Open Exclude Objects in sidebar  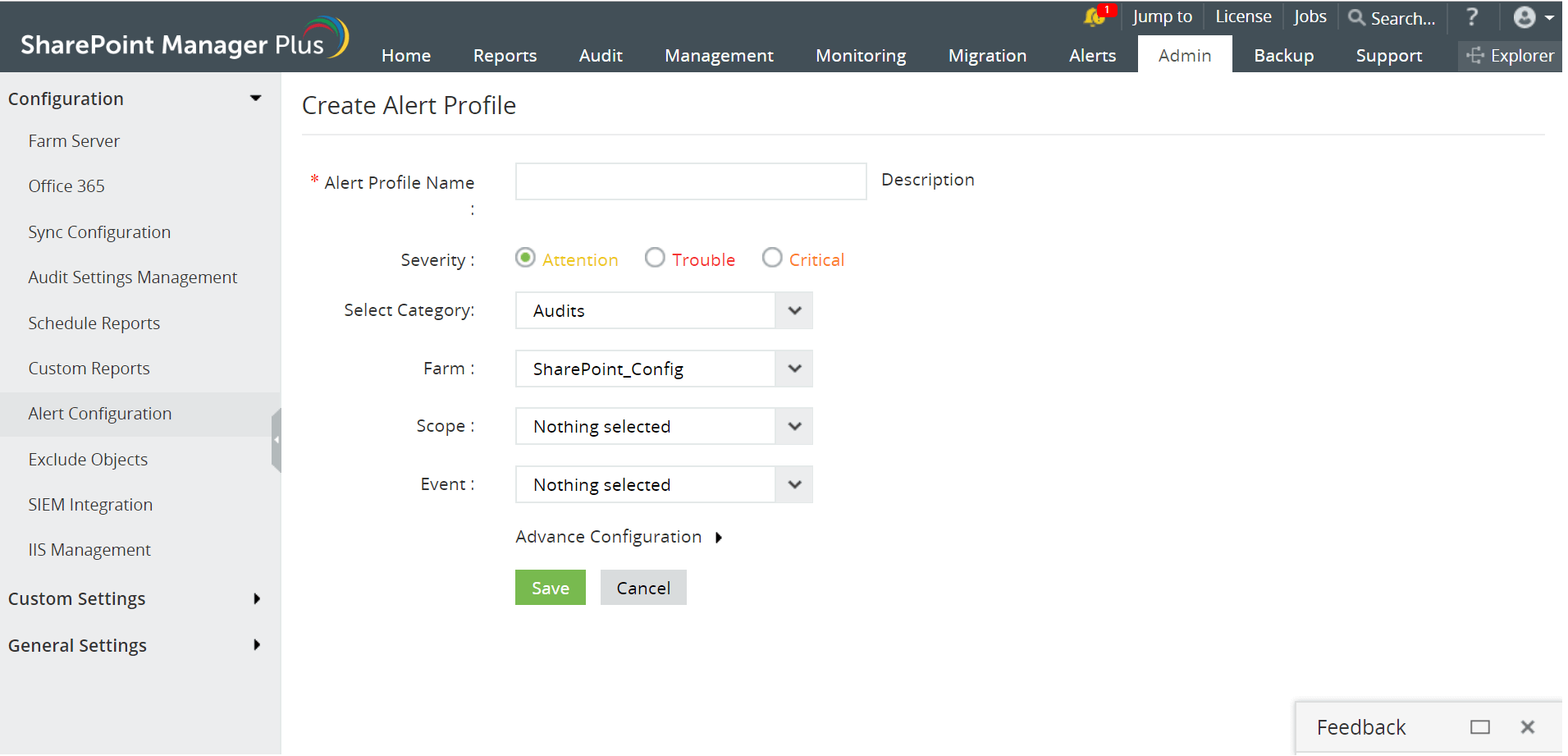tap(88, 460)
